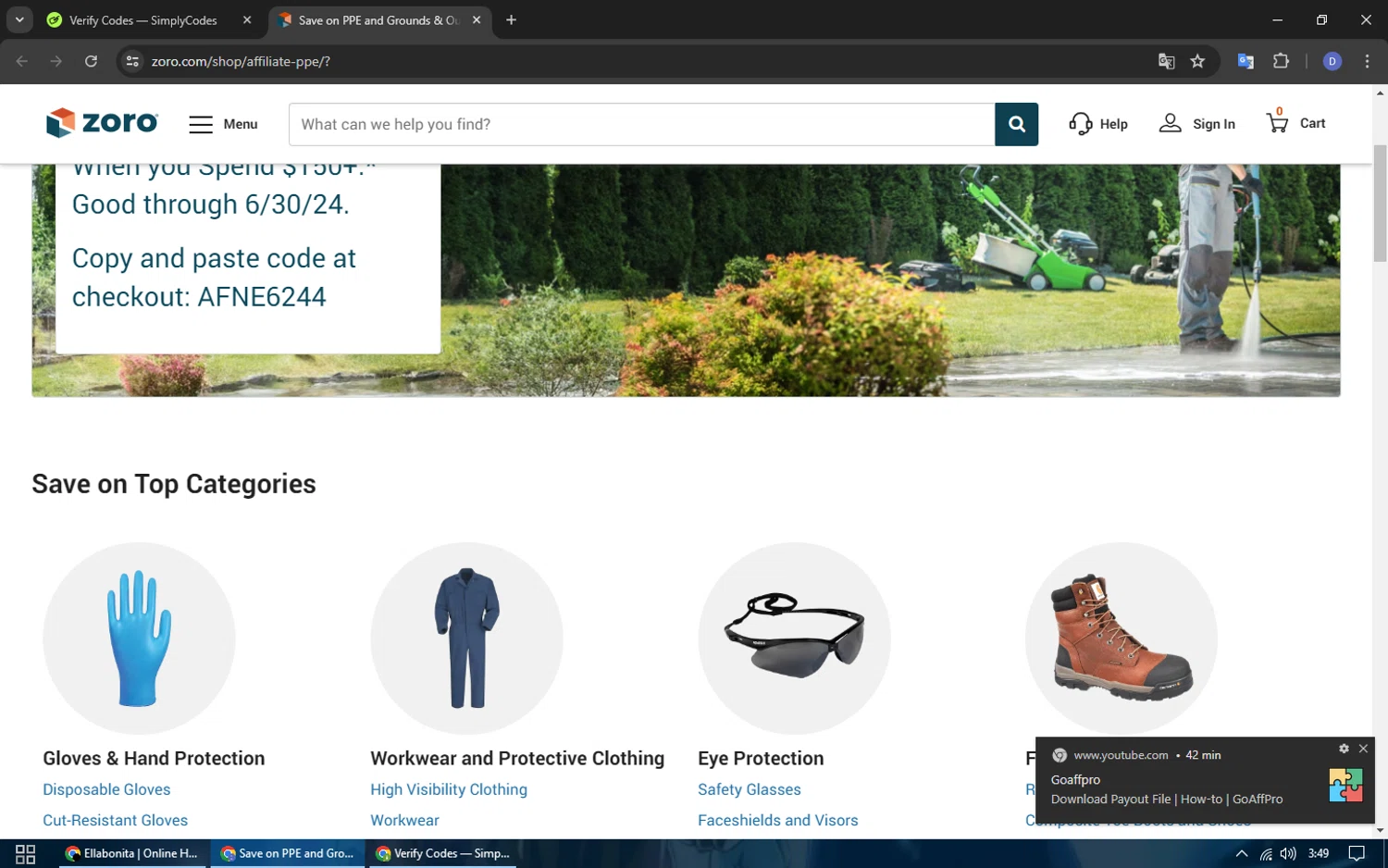Click the safety glasses image
Image resolution: width=1388 pixels, height=868 pixels.
click(794, 639)
